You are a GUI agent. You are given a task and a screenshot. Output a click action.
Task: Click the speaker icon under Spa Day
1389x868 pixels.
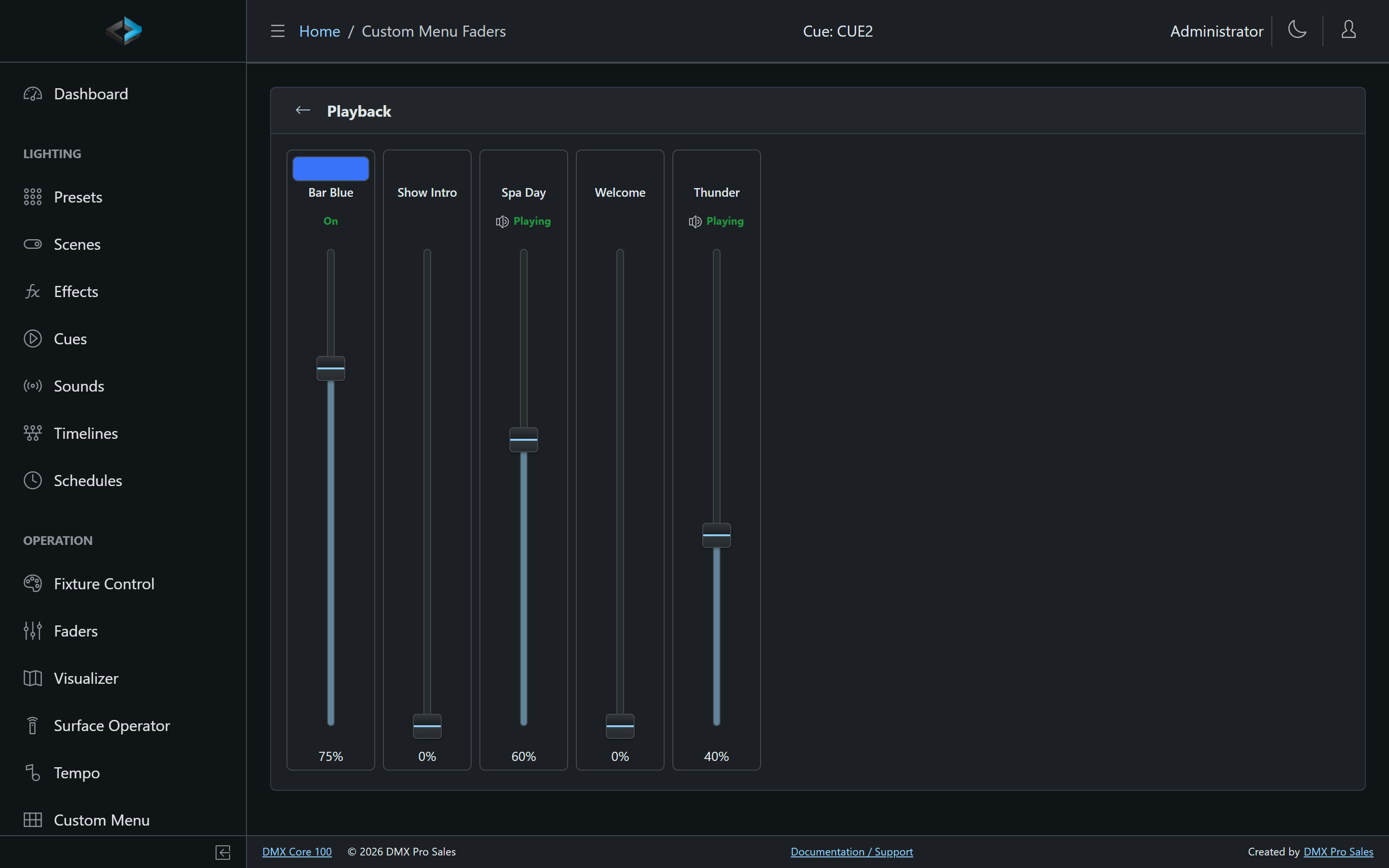502,222
